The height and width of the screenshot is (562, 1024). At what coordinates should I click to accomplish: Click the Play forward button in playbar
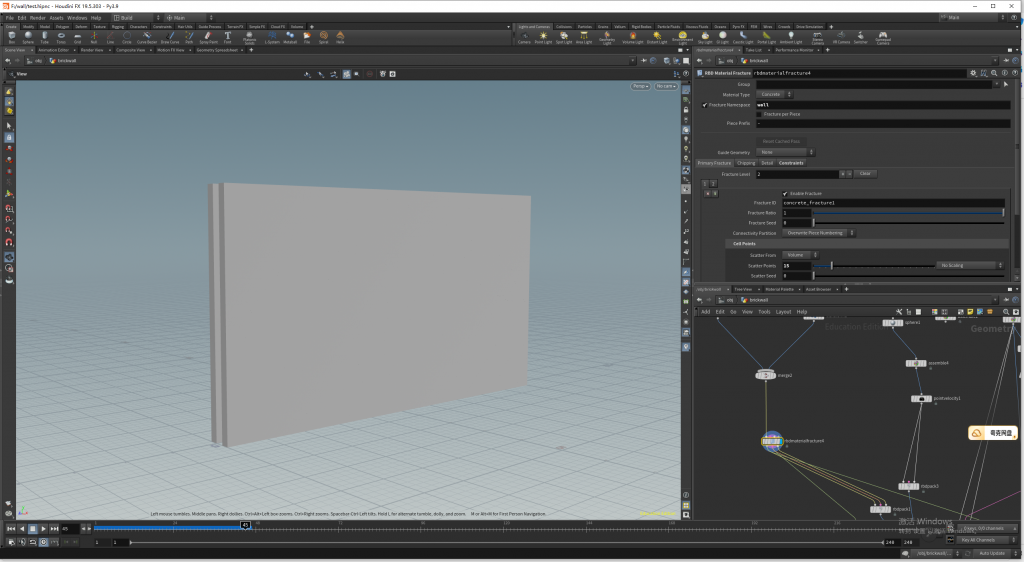point(43,529)
